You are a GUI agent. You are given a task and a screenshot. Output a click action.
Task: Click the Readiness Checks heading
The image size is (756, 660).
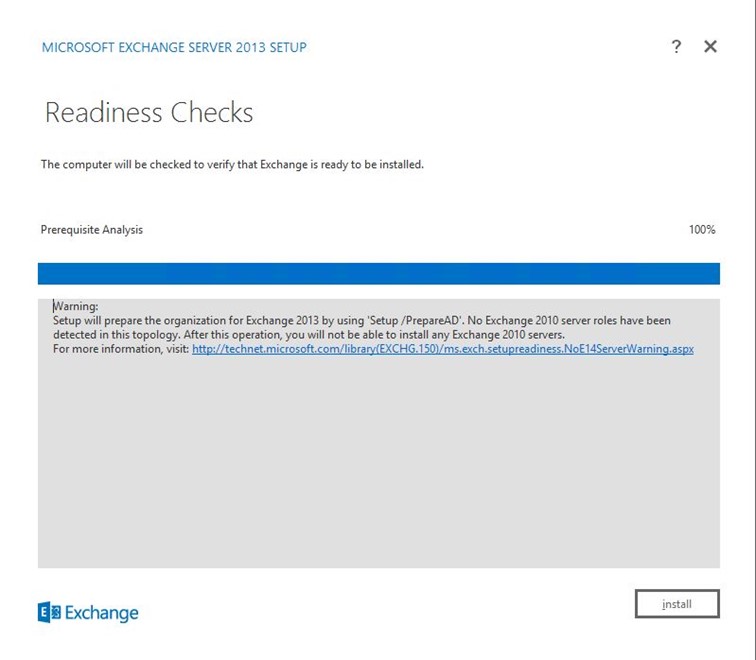pos(149,112)
